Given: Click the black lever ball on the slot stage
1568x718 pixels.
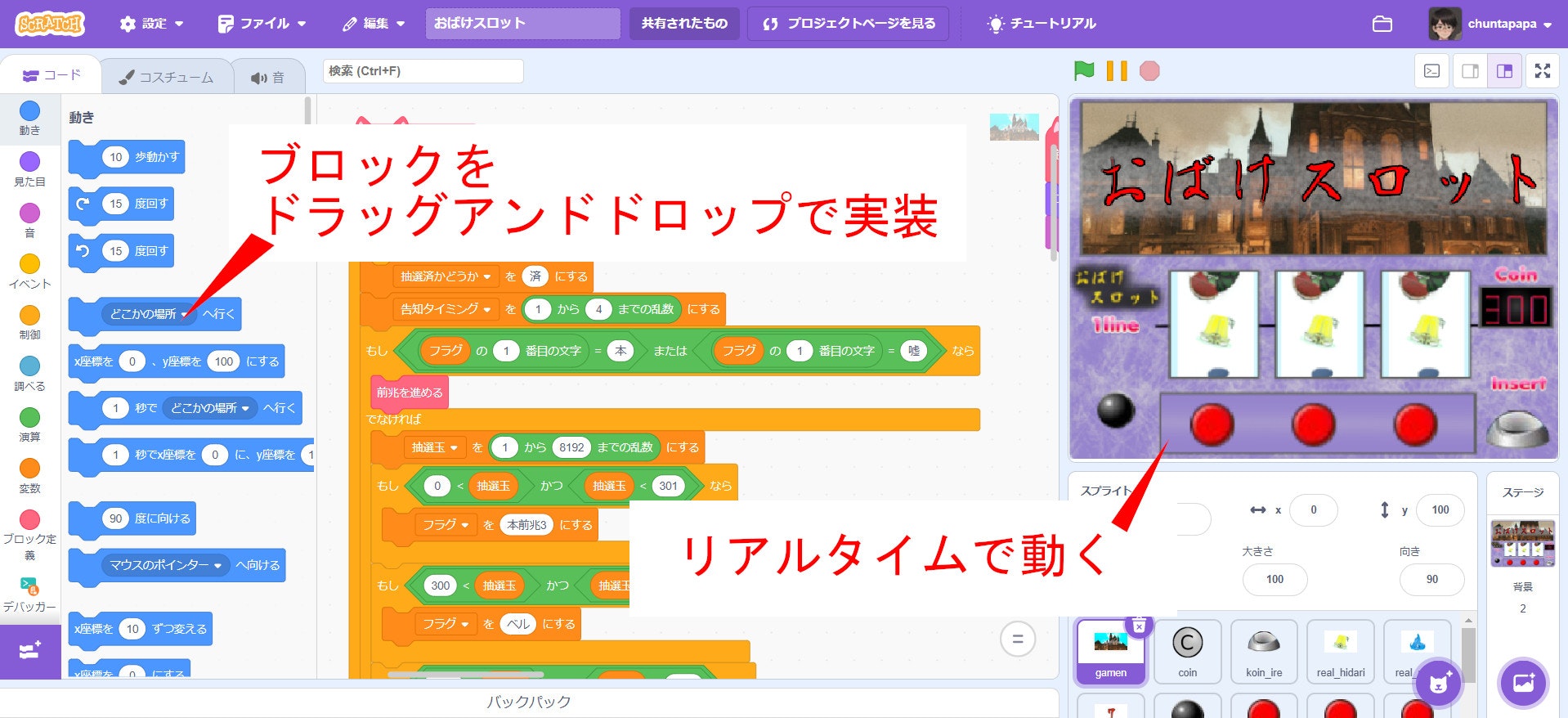Looking at the screenshot, I should coord(1115,410).
